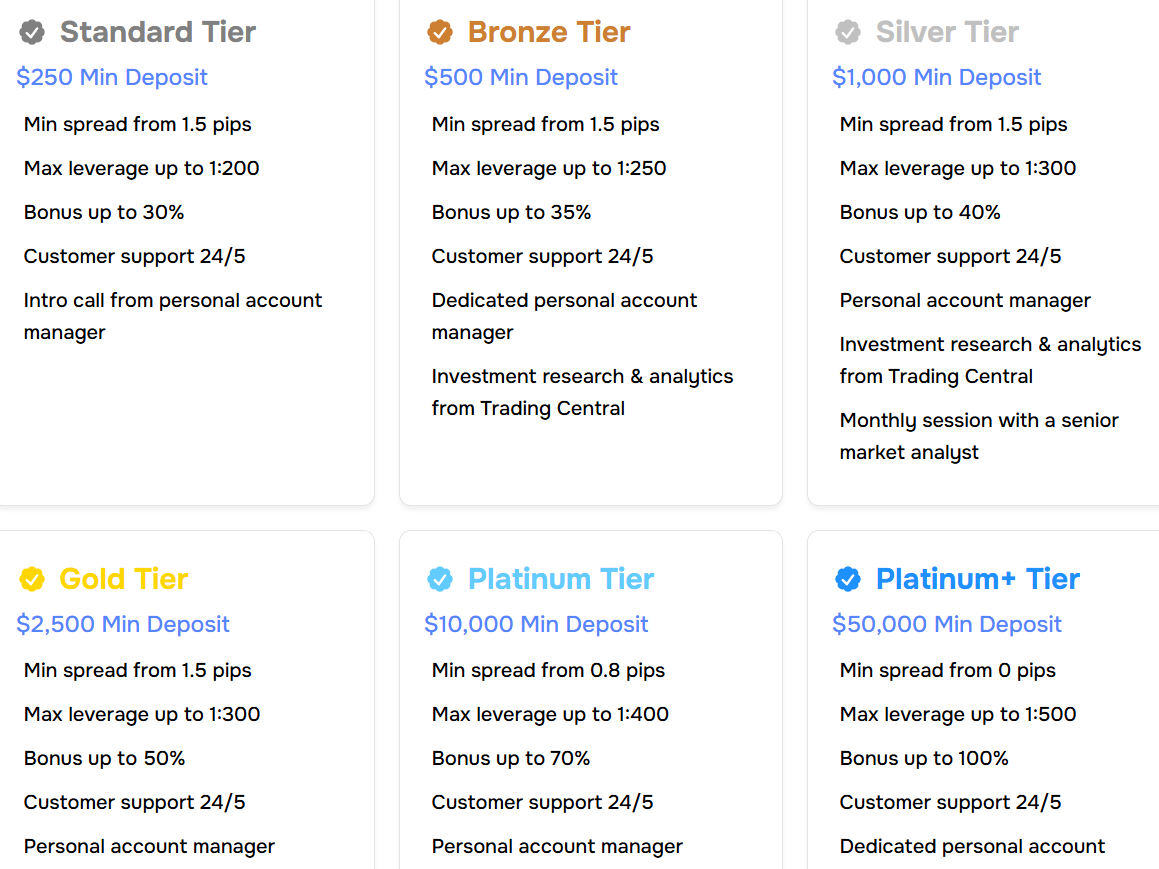This screenshot has height=869, width=1159.
Task: Click the Platinum Tier light-blue badge icon
Action: 440,579
